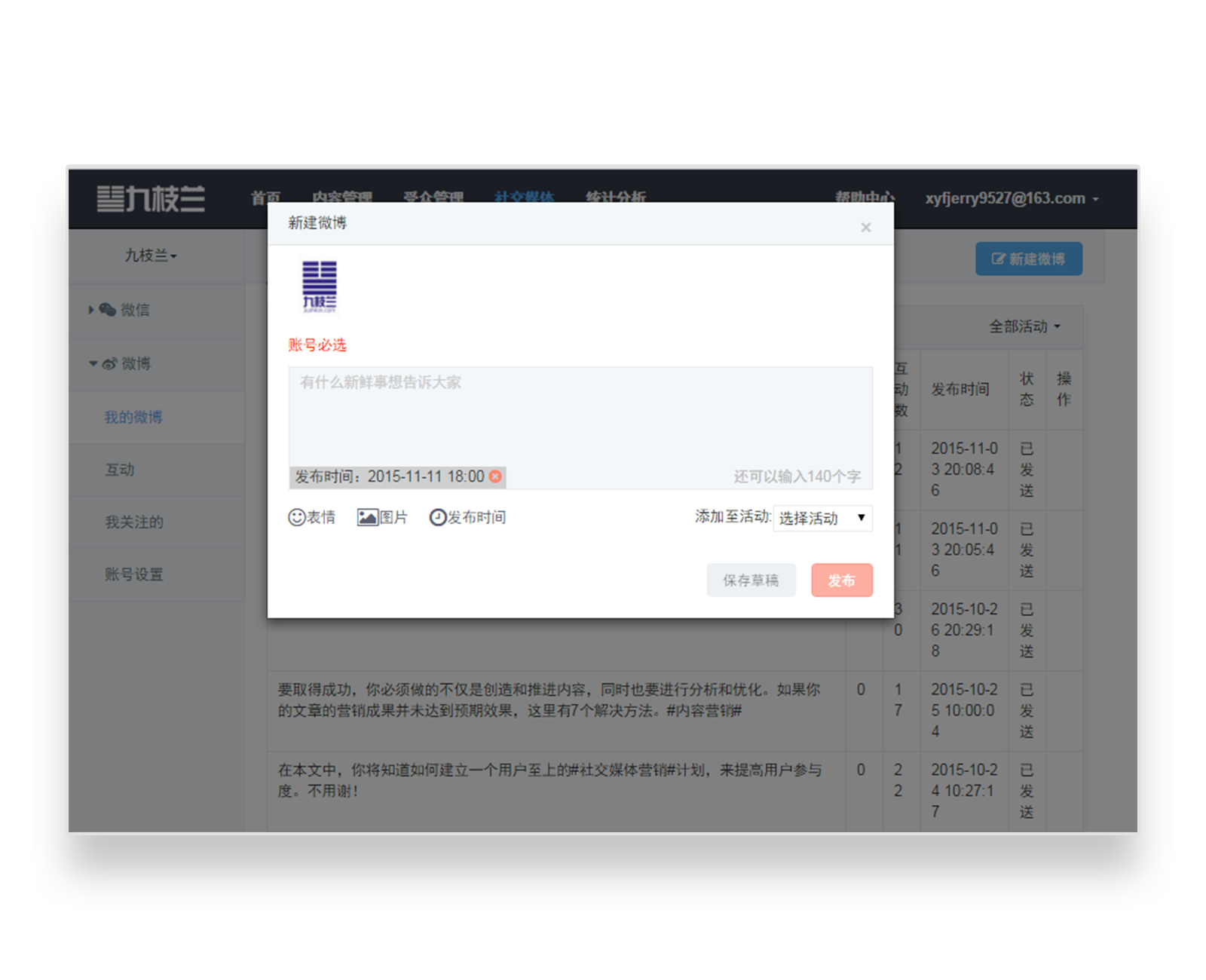This screenshot has width=1206, height=980.
Task: Click the 微博 Weibo sidebar icon
Action: [x=110, y=364]
